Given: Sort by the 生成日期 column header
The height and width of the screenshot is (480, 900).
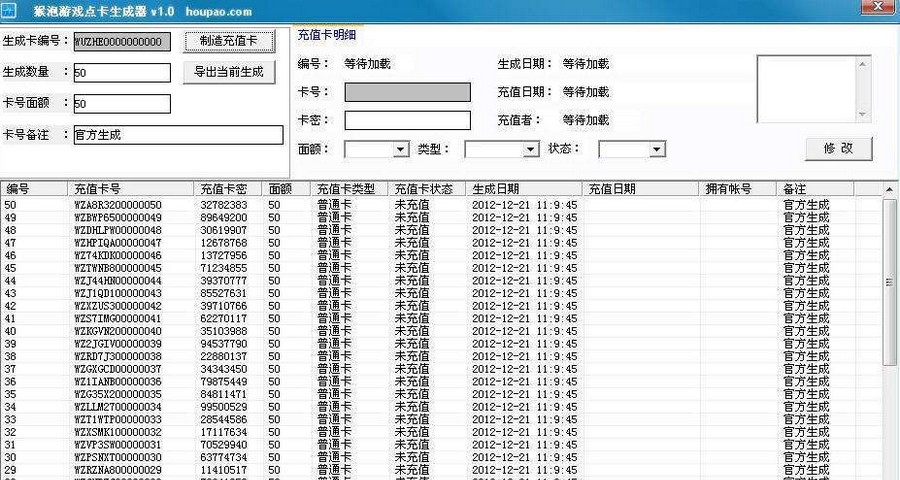Looking at the screenshot, I should [524, 189].
